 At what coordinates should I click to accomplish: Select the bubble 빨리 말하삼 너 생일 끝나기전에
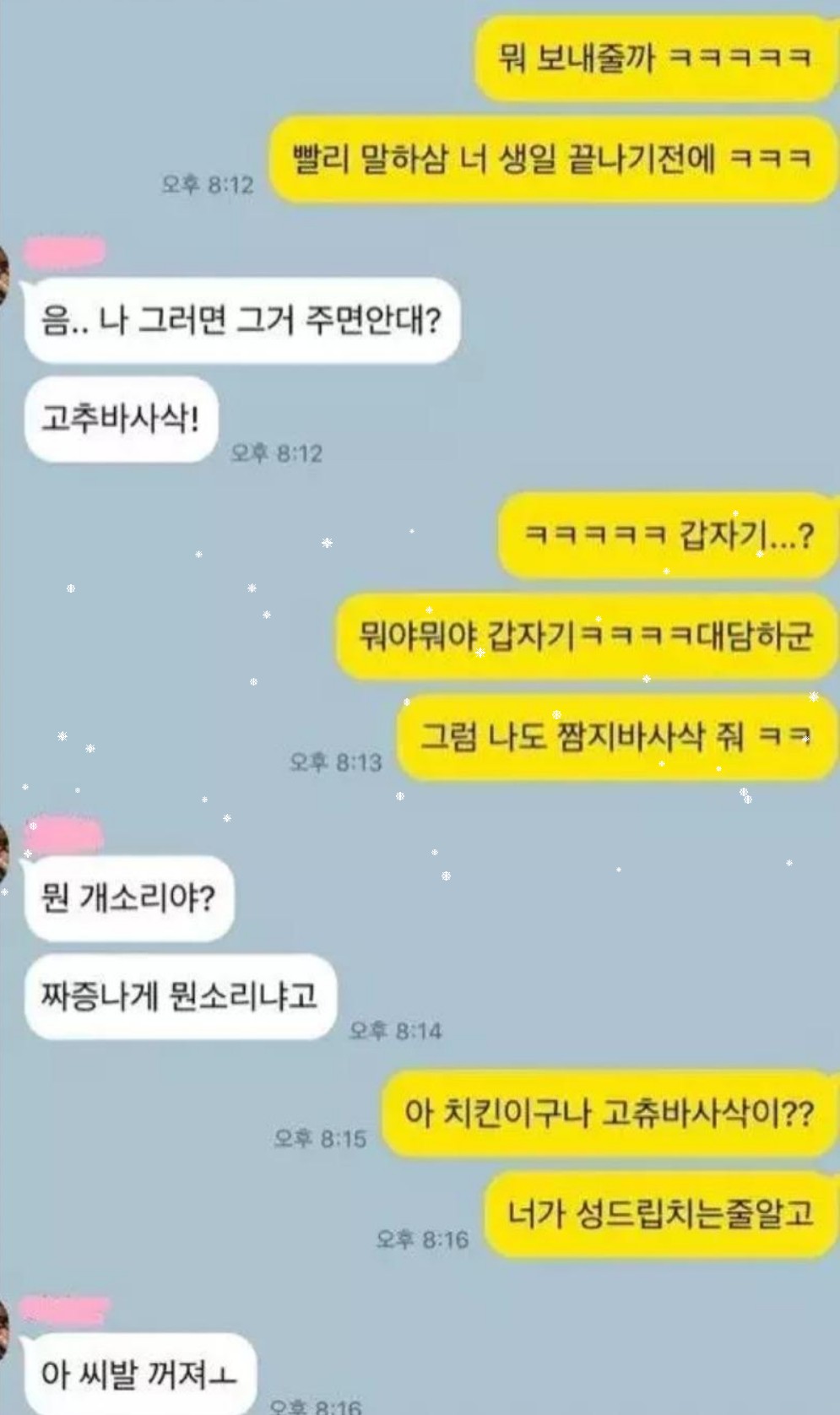point(552,159)
